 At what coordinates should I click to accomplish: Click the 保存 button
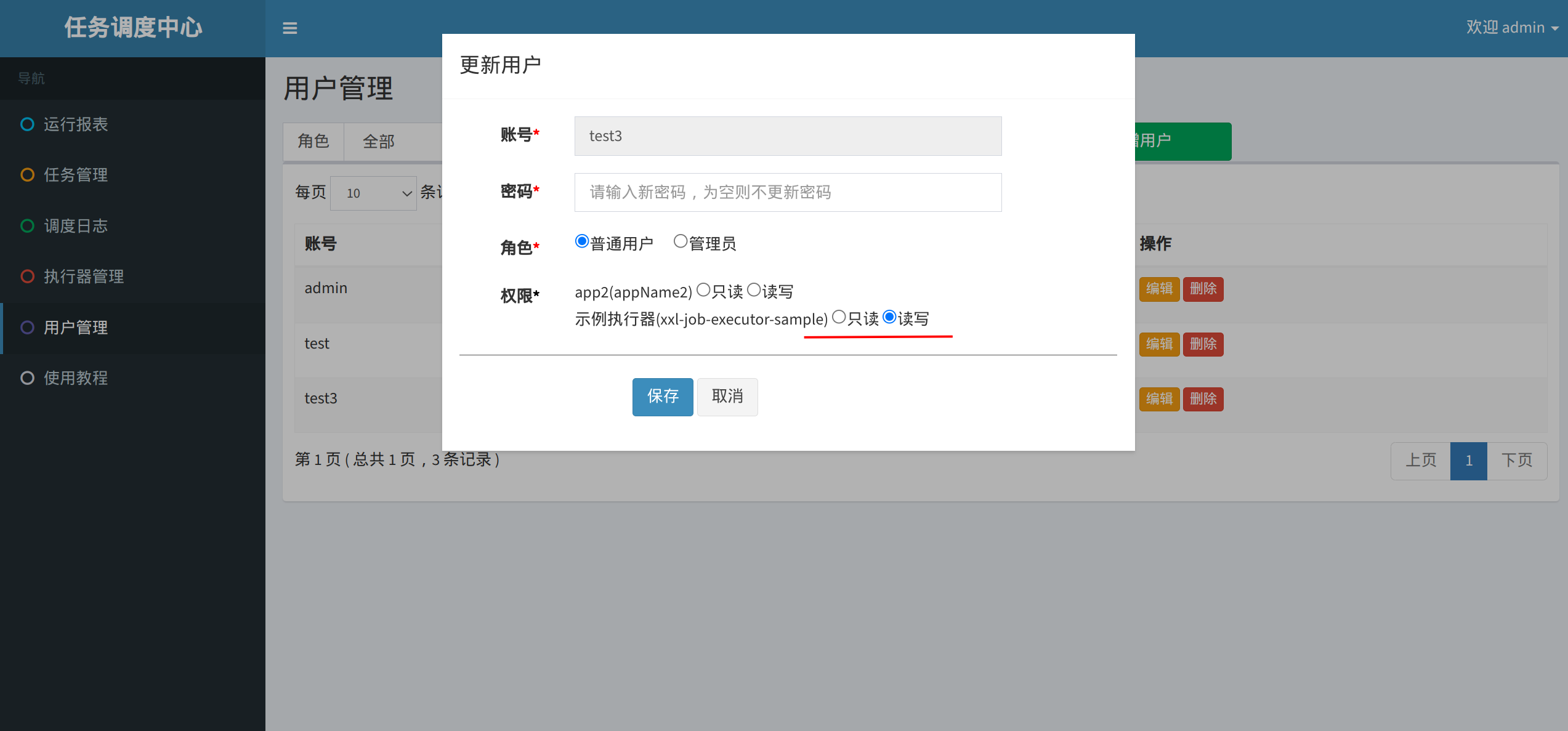click(663, 397)
